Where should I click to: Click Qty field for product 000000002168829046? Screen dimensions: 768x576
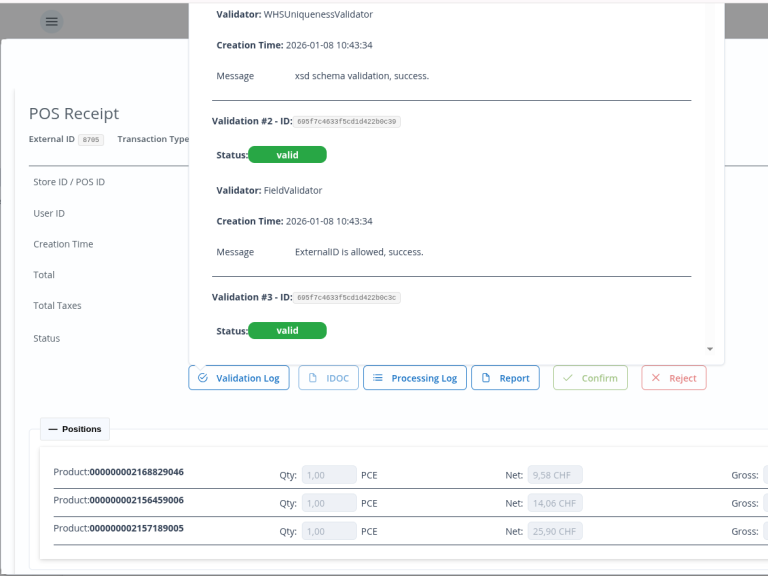point(328,475)
